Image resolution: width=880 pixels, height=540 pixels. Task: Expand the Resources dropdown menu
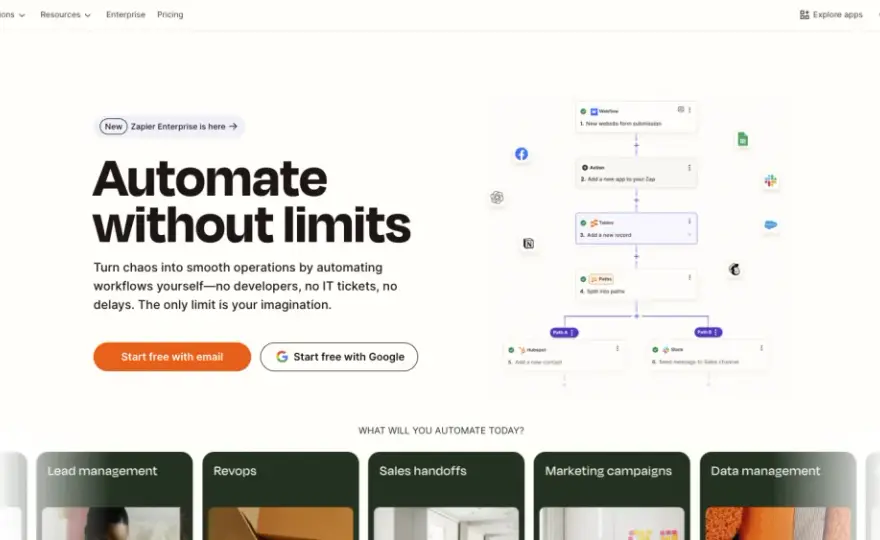coord(65,15)
